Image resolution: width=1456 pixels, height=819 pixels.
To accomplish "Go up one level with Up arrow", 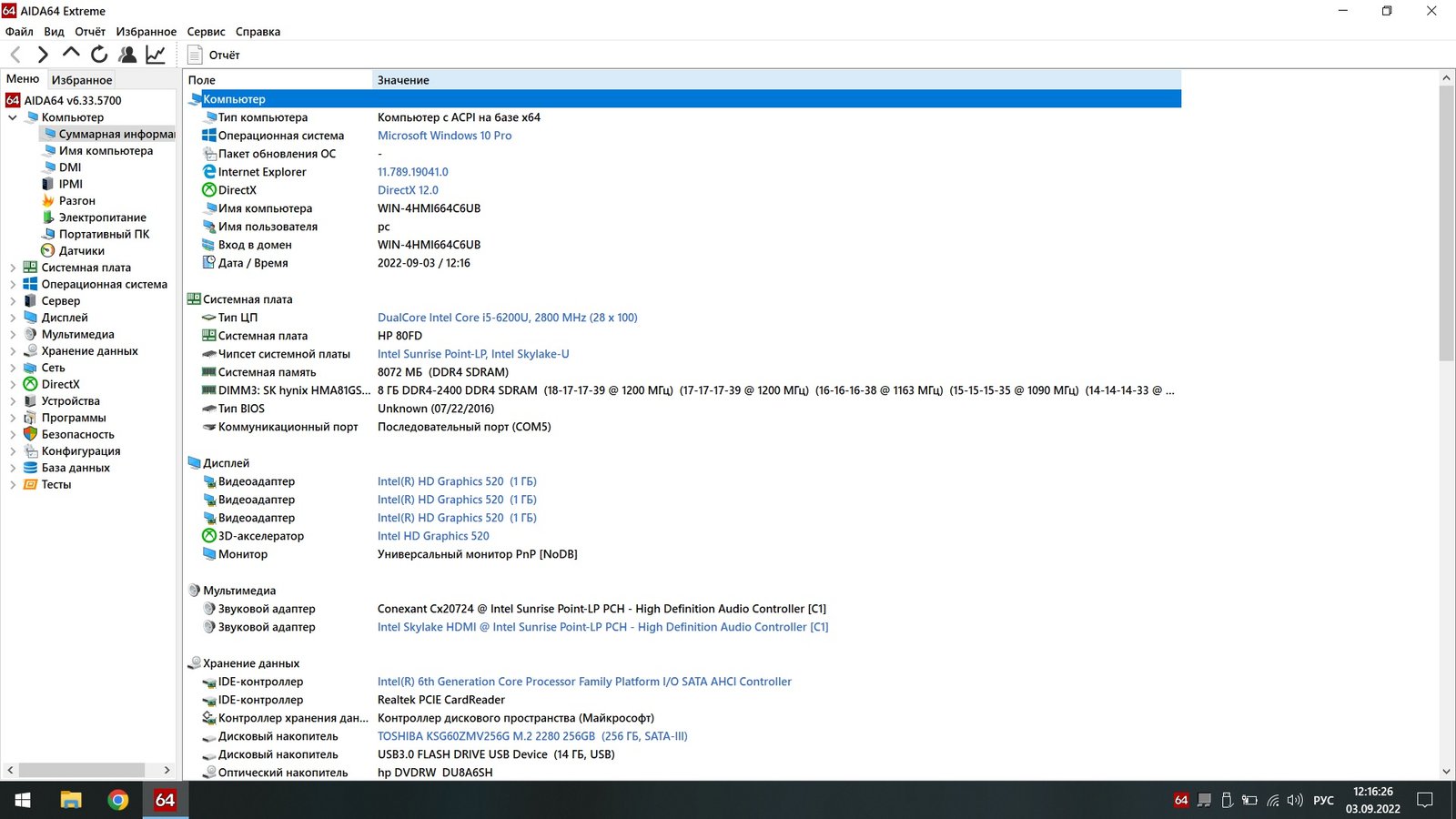I will click(x=71, y=54).
